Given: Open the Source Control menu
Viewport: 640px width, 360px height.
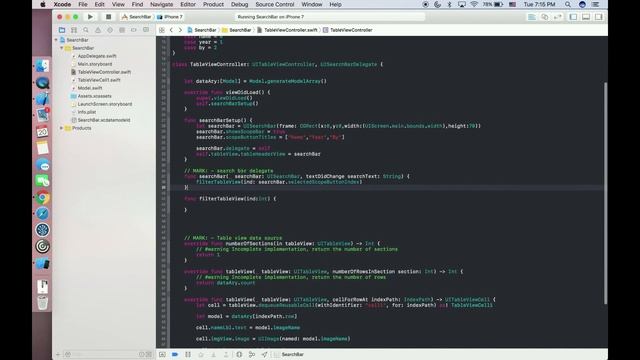Looking at the screenshot, I should (x=275, y=4).
